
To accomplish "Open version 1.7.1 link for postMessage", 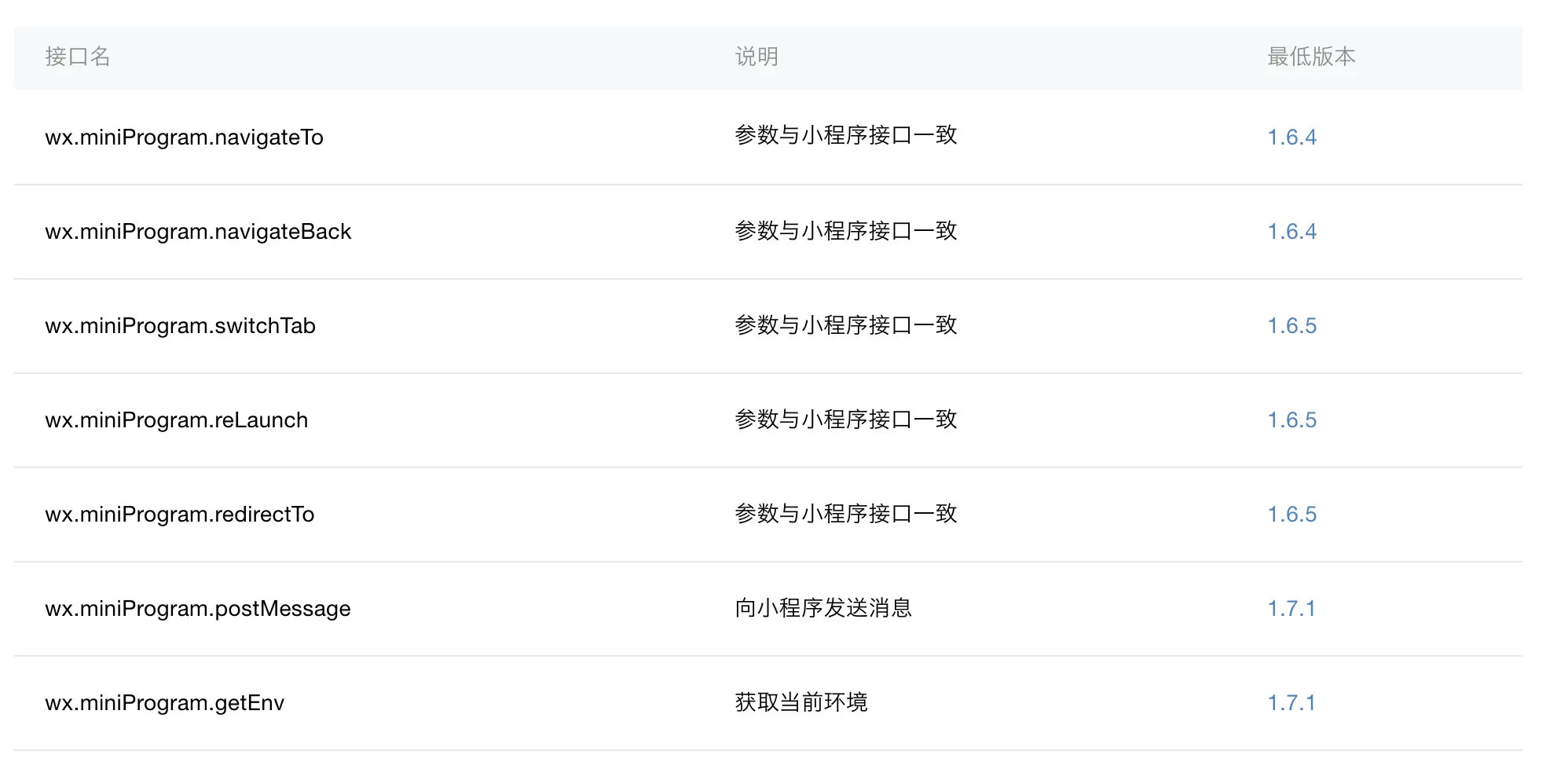I will click(x=1291, y=608).
